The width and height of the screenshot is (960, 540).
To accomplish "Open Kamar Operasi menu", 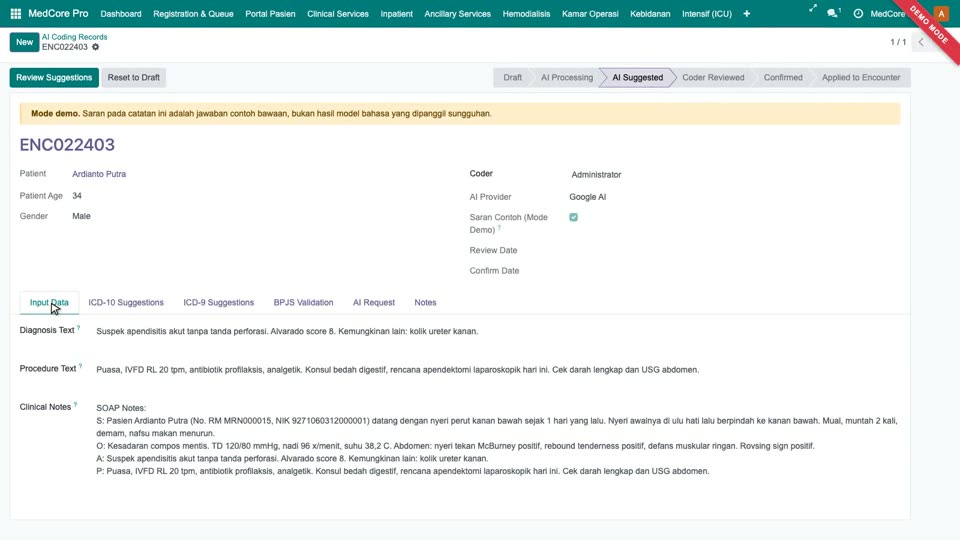I will (590, 13).
